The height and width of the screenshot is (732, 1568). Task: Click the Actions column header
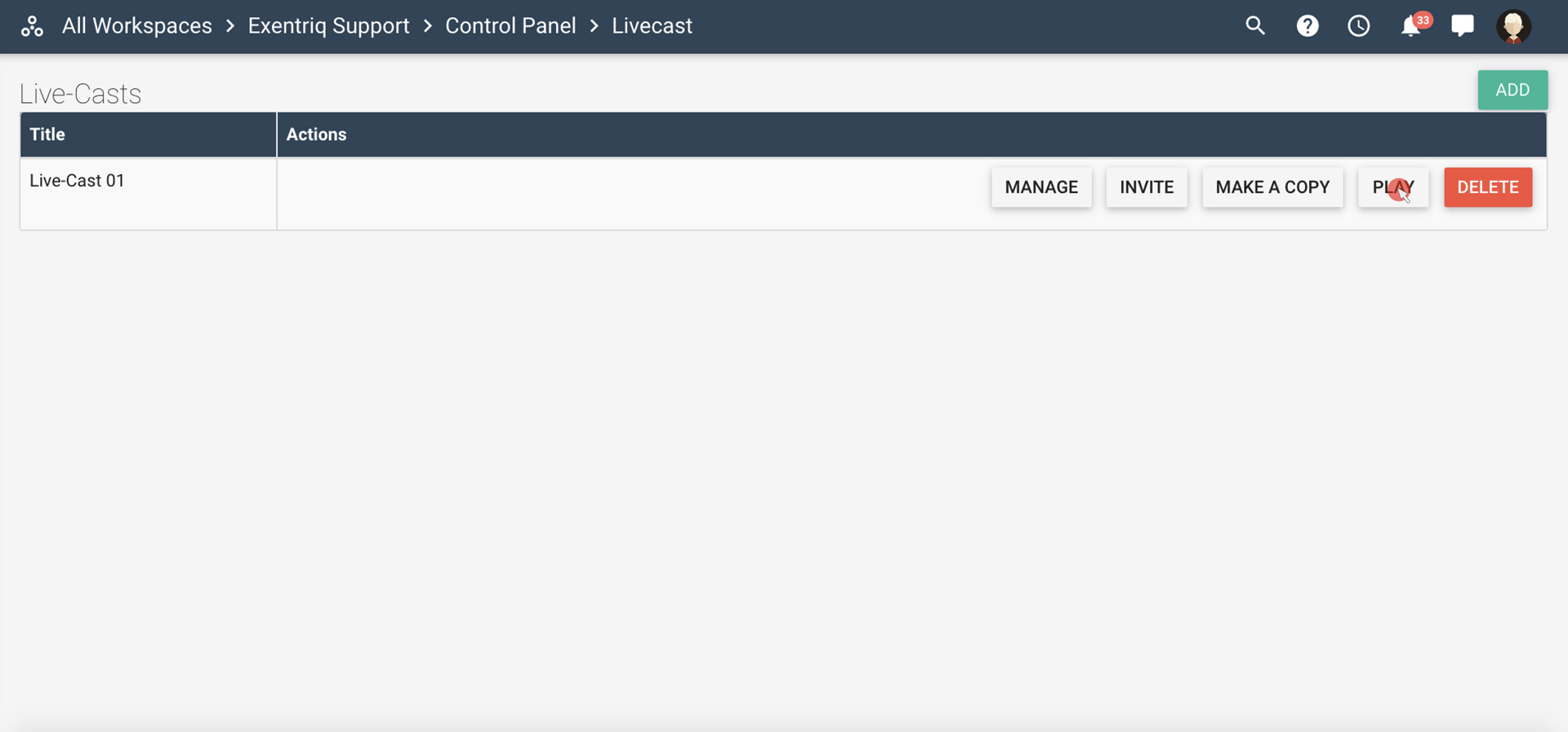(x=316, y=135)
